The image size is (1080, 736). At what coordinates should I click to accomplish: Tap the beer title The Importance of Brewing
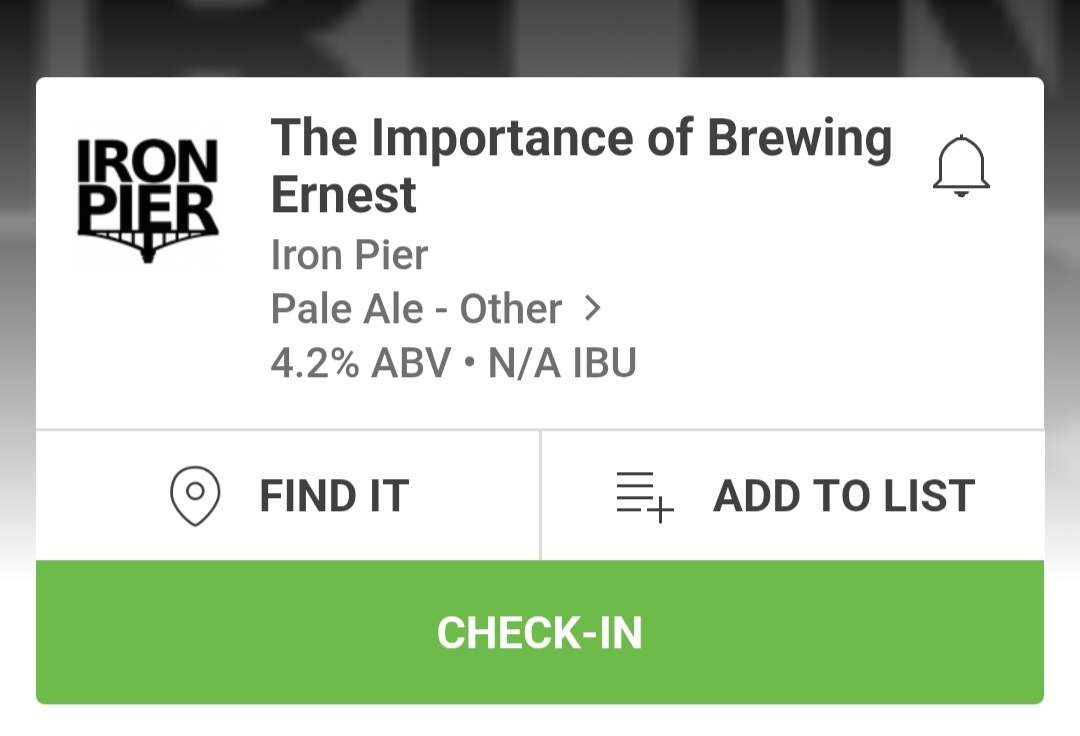(x=581, y=139)
